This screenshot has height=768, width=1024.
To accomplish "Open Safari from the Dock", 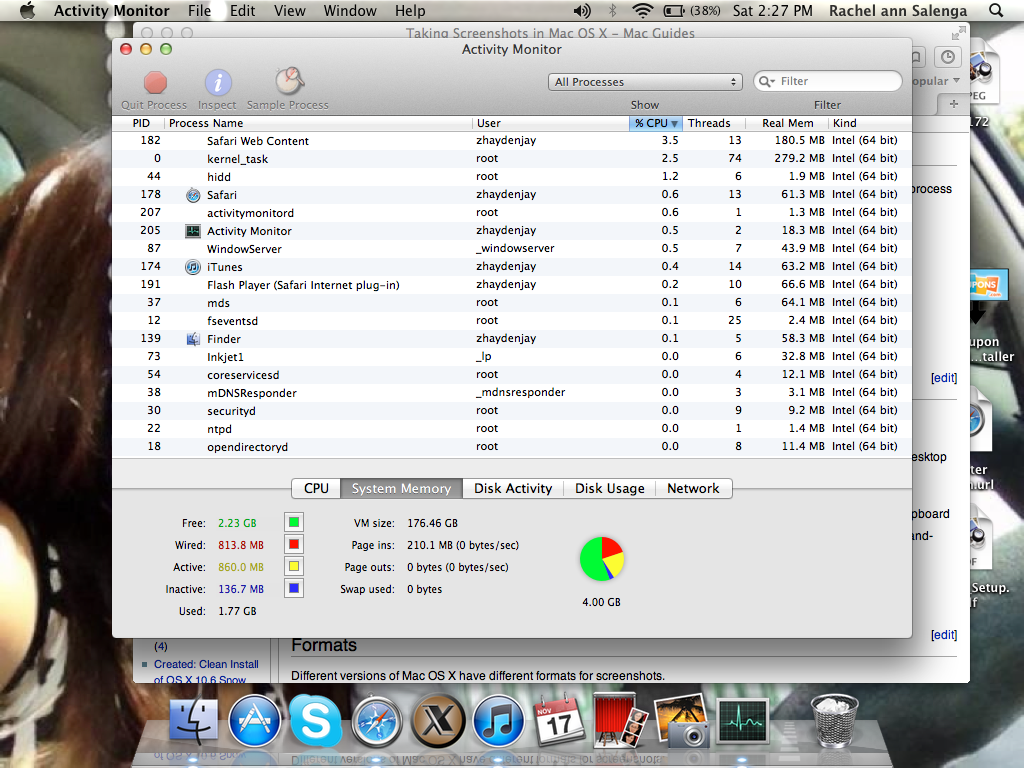I will coord(377,722).
